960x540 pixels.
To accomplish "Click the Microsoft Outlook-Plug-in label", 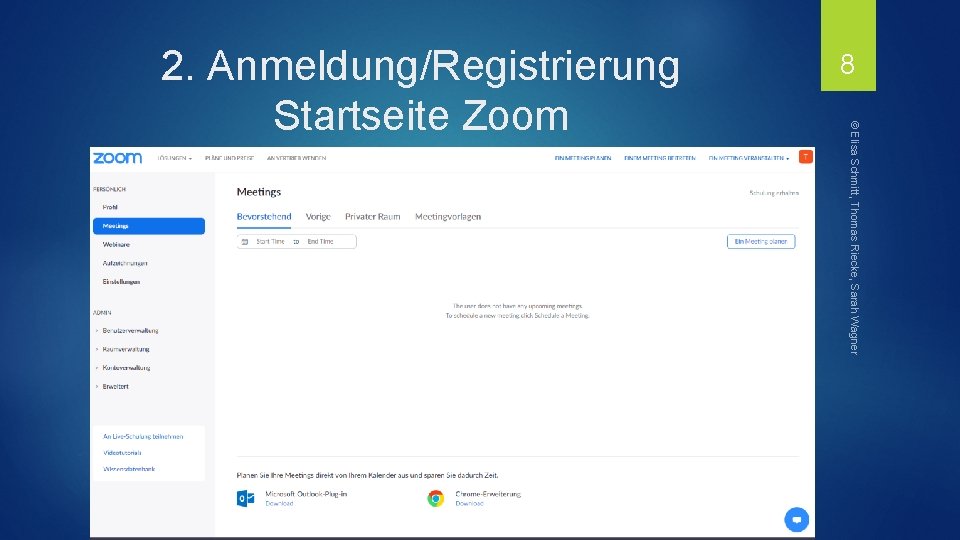I will coord(306,493).
